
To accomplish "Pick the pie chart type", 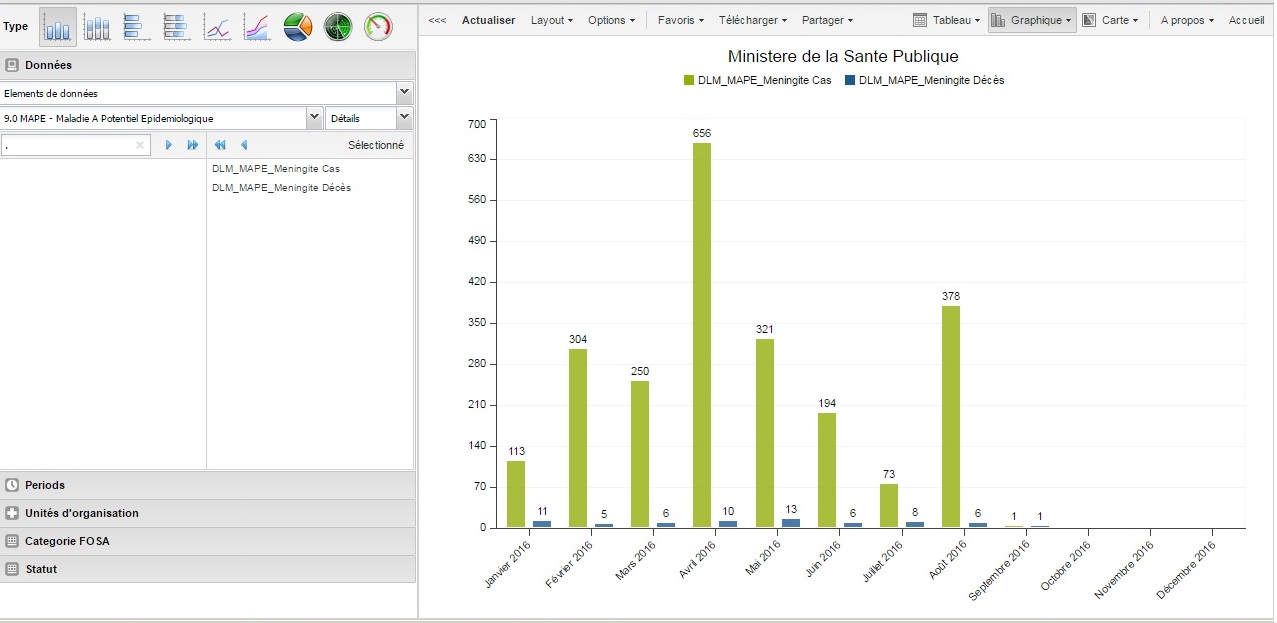I will pos(298,27).
